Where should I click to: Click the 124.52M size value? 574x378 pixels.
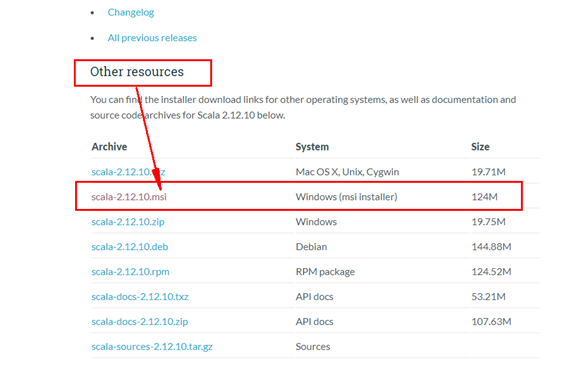[x=491, y=272]
